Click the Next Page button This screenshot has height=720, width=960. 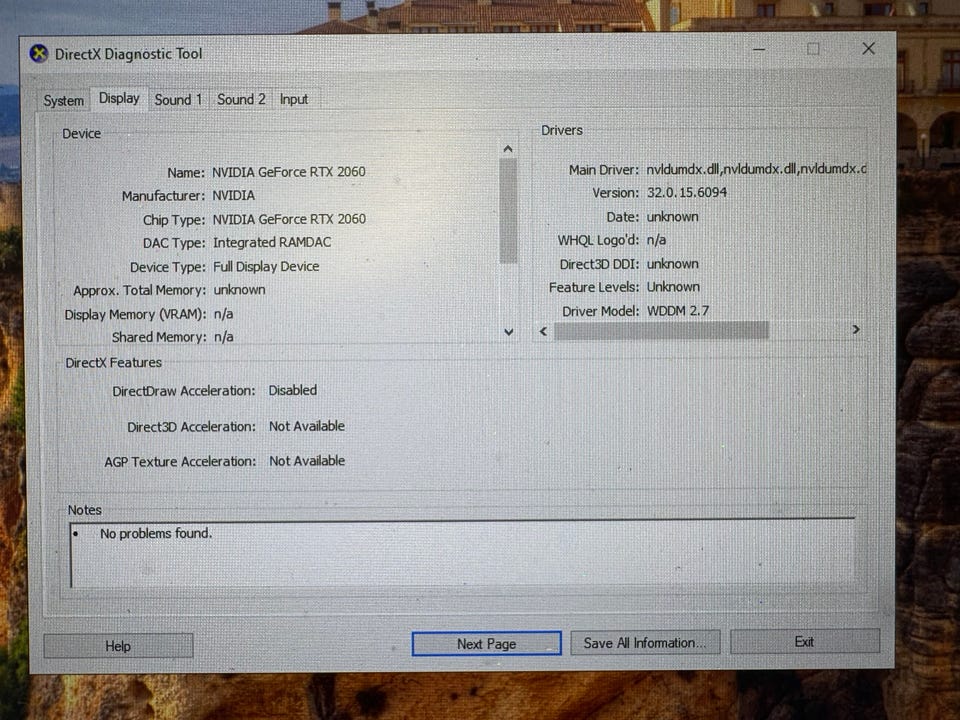(487, 643)
